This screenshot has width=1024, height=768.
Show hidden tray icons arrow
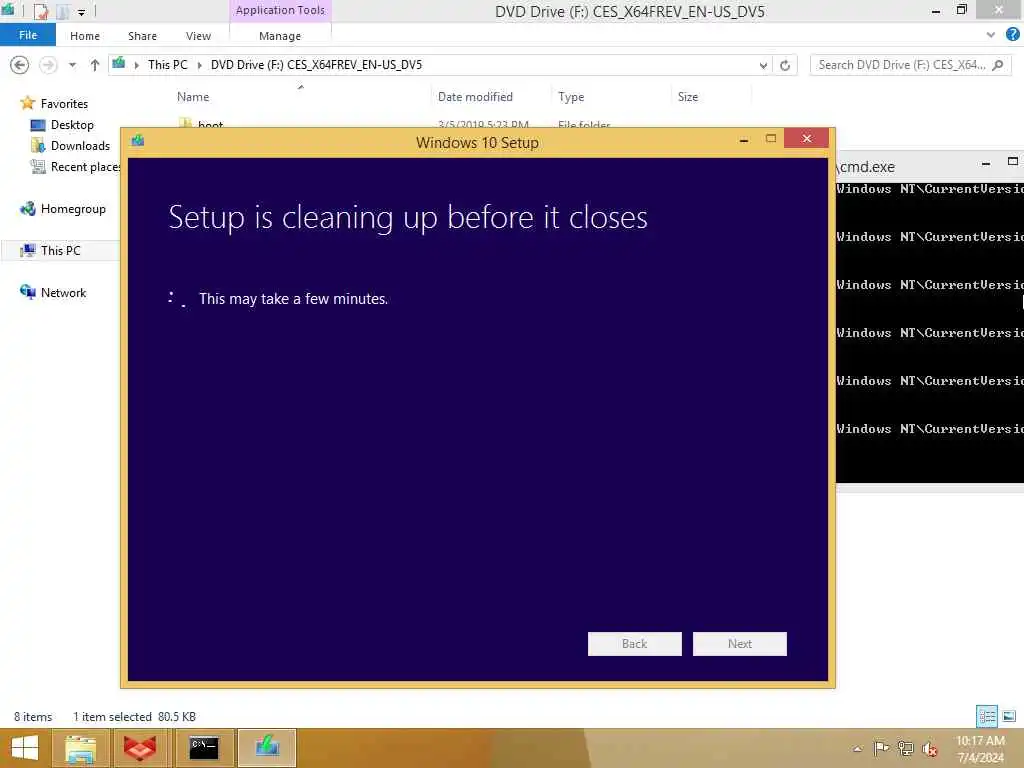point(857,749)
